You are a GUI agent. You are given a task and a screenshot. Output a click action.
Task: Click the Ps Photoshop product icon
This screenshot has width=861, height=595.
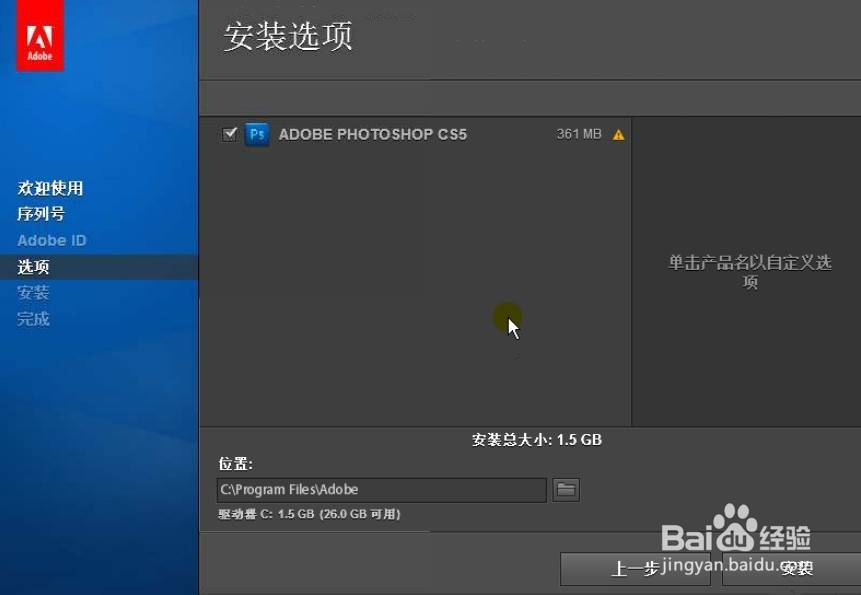tap(257, 134)
